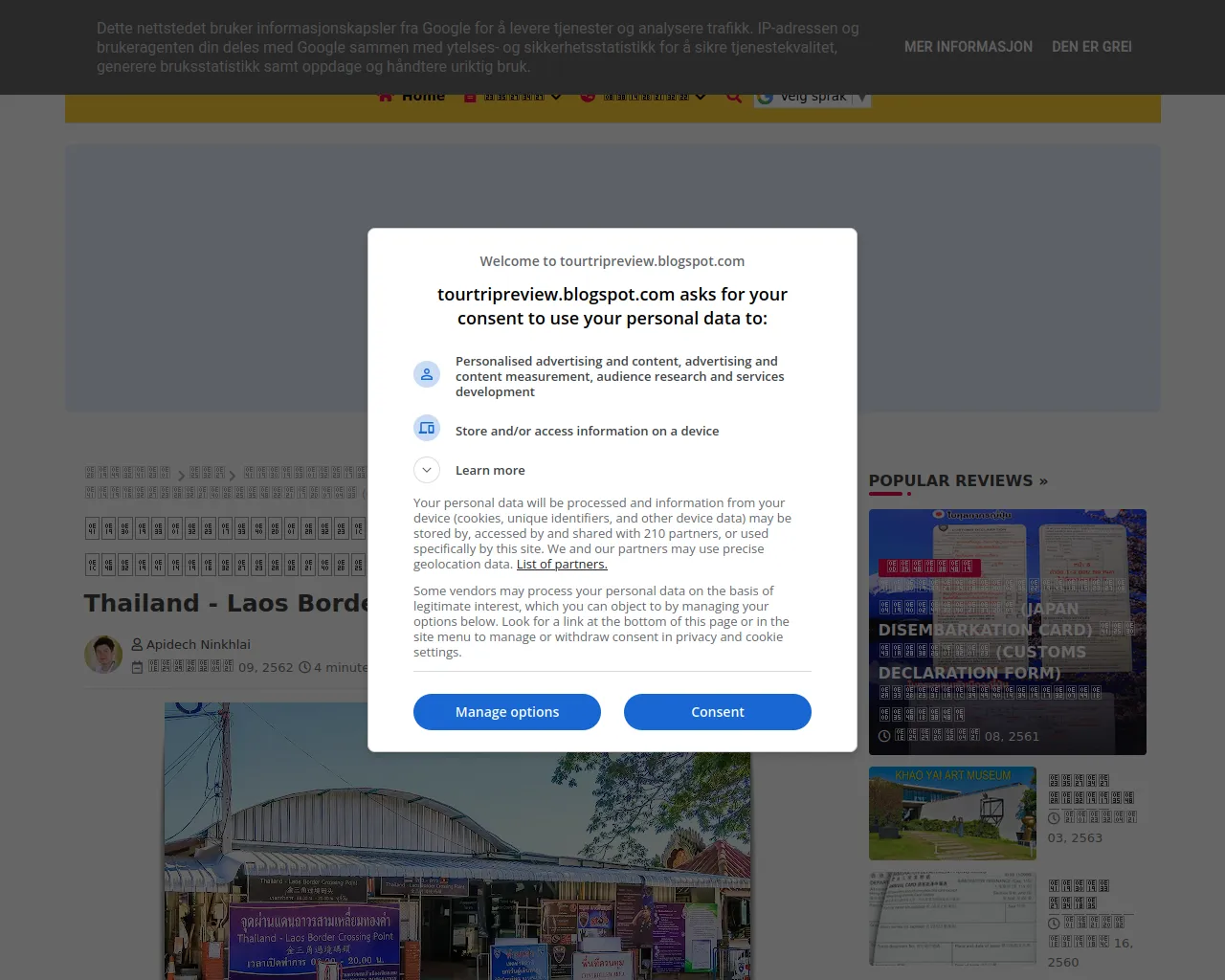Click the Welcome to tourtripreview.blogspot.com text
Viewport: 1225px width, 980px height.
[612, 261]
